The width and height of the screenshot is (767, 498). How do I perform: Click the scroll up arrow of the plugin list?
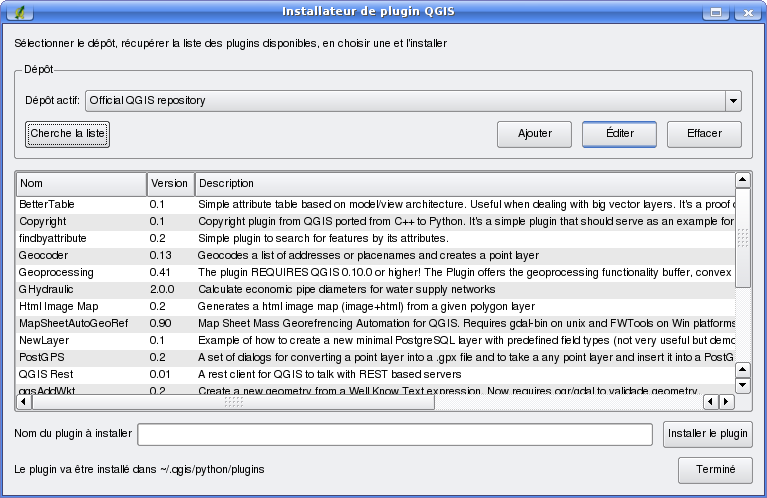coord(742,181)
